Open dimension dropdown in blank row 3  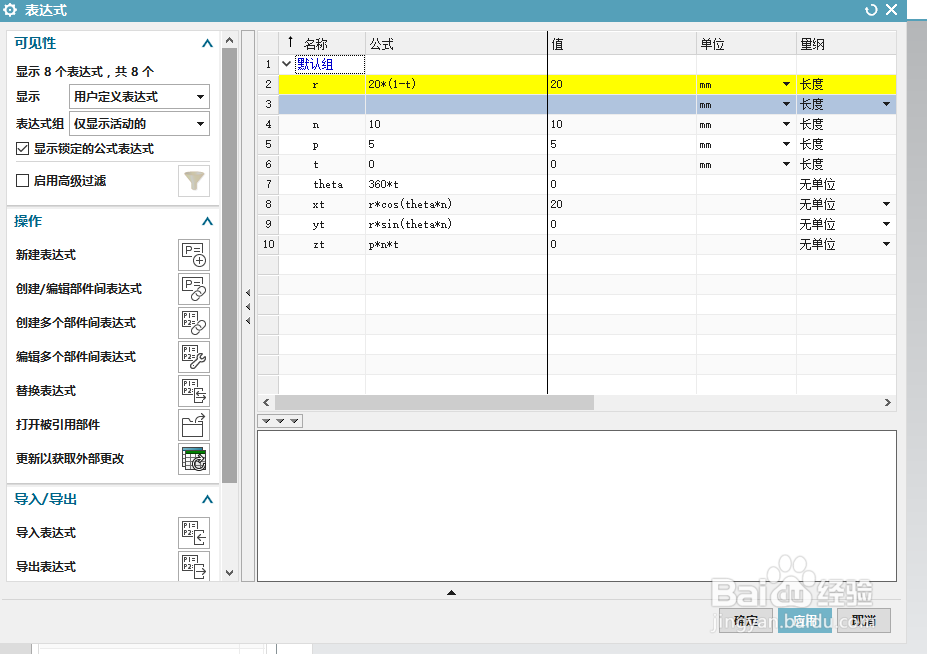pyautogui.click(x=886, y=104)
